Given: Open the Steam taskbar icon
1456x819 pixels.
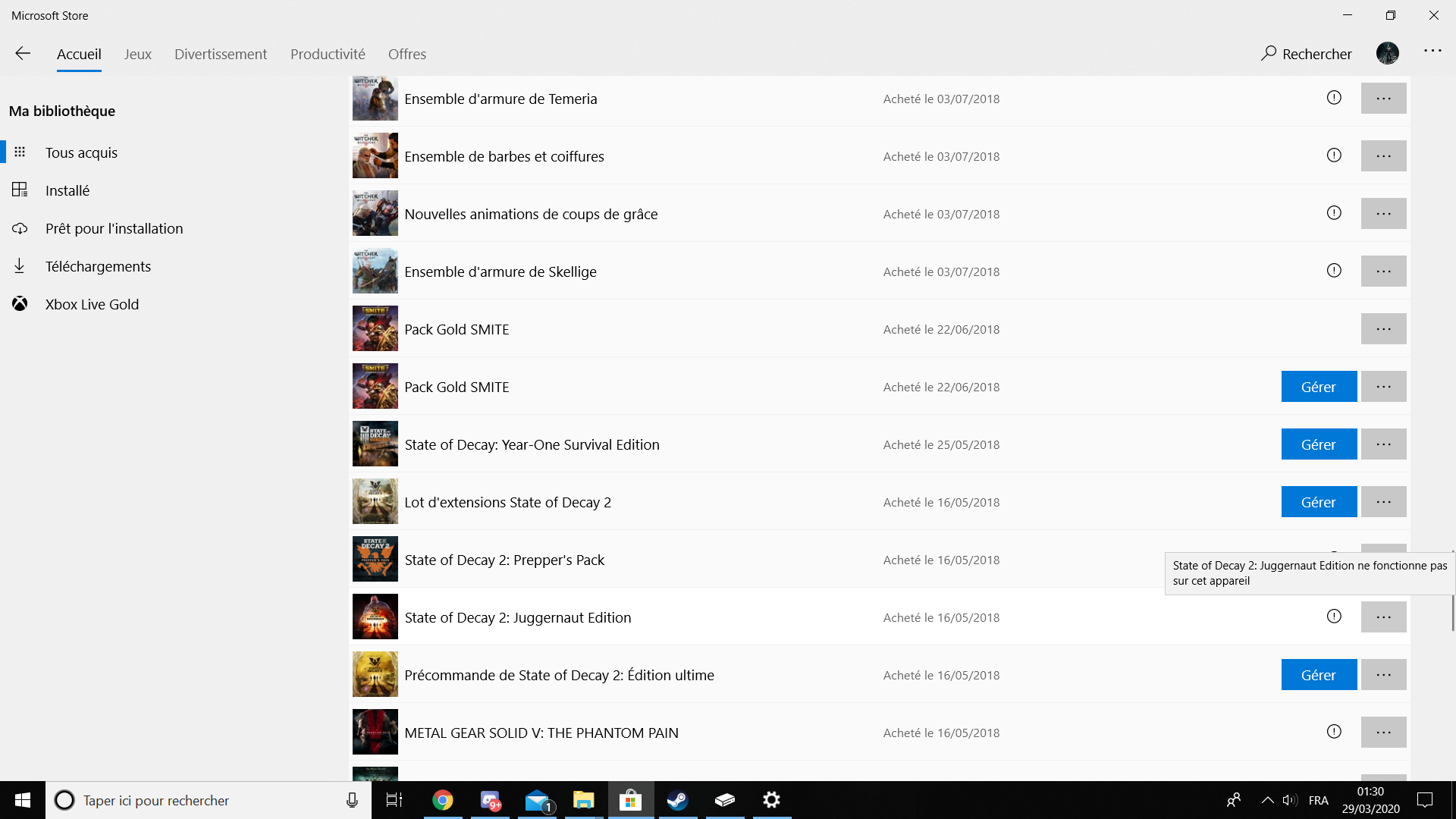Looking at the screenshot, I should pyautogui.click(x=677, y=800).
